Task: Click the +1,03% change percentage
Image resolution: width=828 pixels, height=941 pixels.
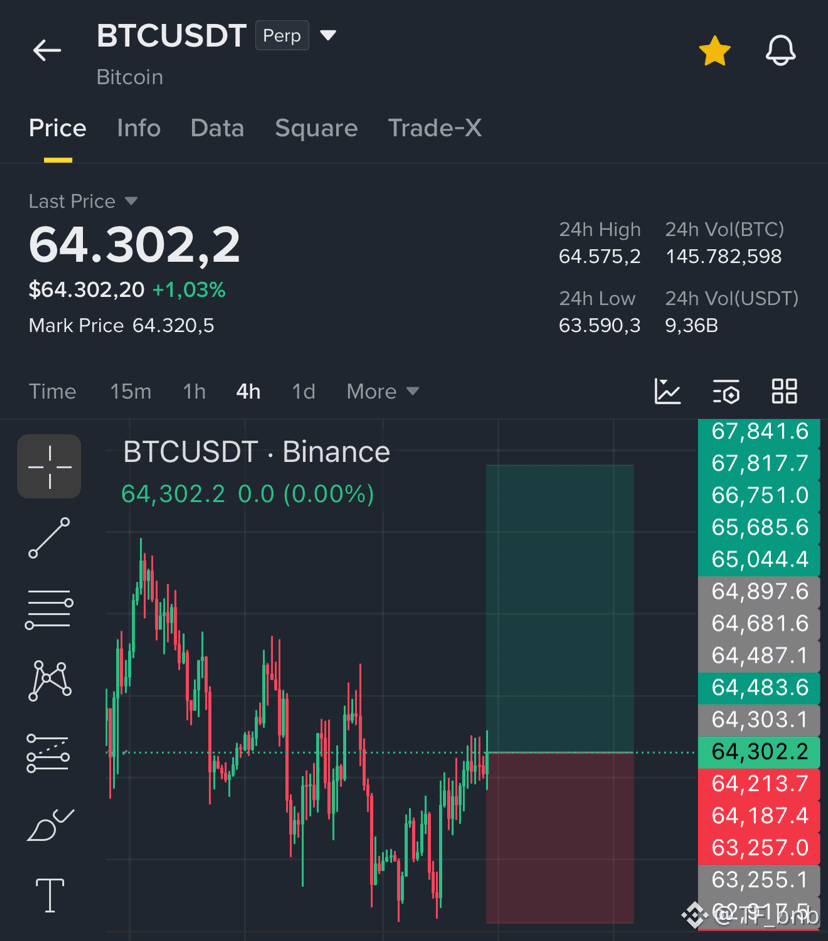Action: tap(189, 290)
